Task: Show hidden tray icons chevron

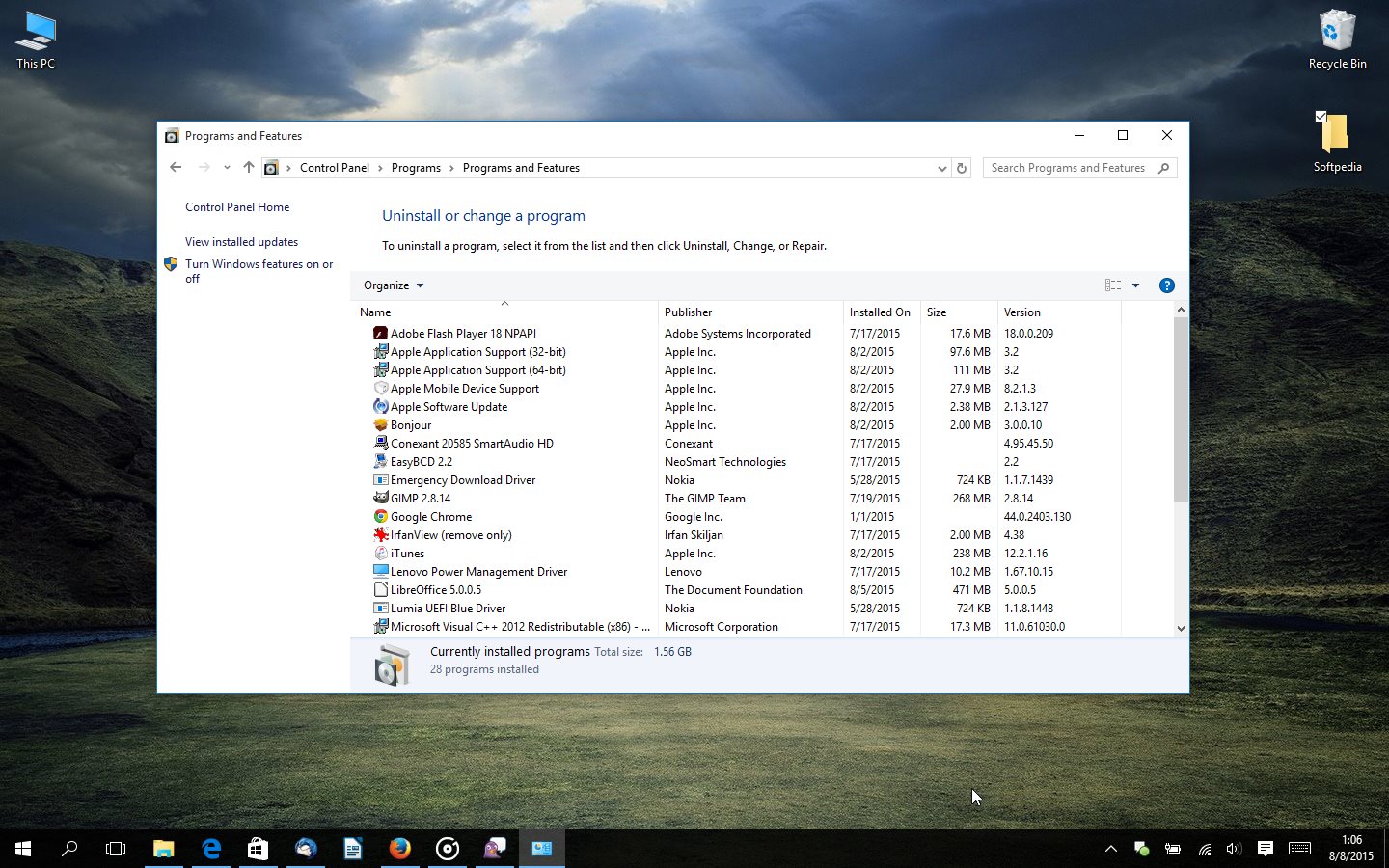Action: pyautogui.click(x=1111, y=849)
